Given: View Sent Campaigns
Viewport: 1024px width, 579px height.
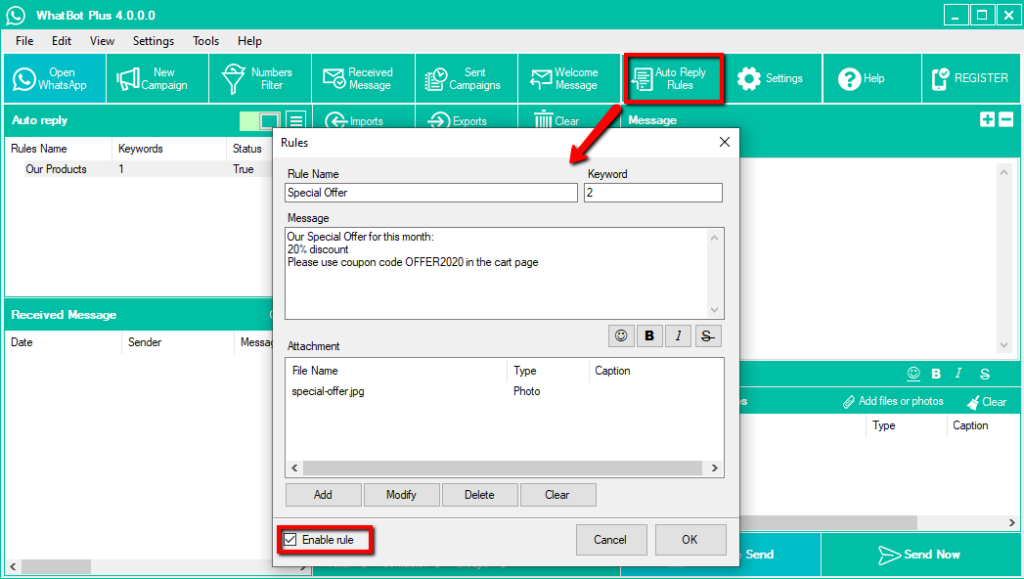Looking at the screenshot, I should [465, 79].
